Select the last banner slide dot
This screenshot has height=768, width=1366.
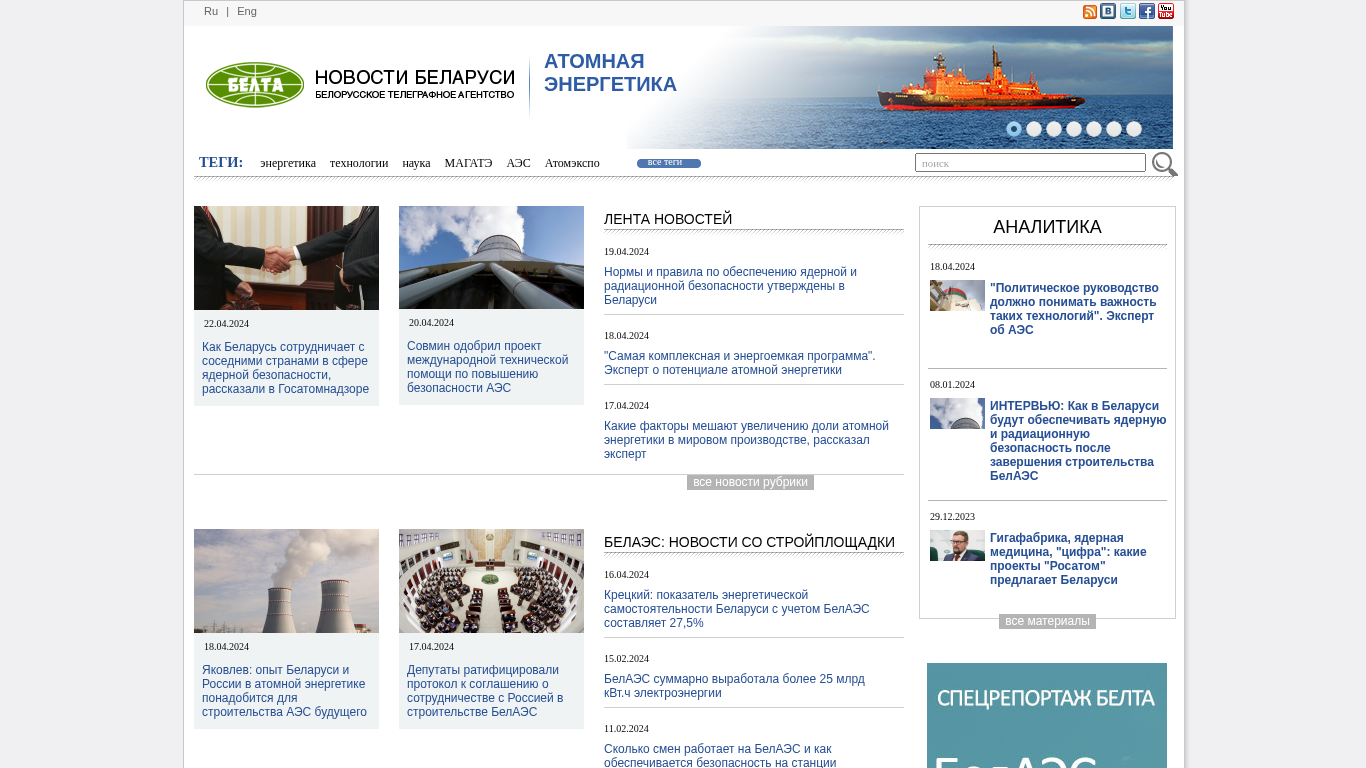1134,129
